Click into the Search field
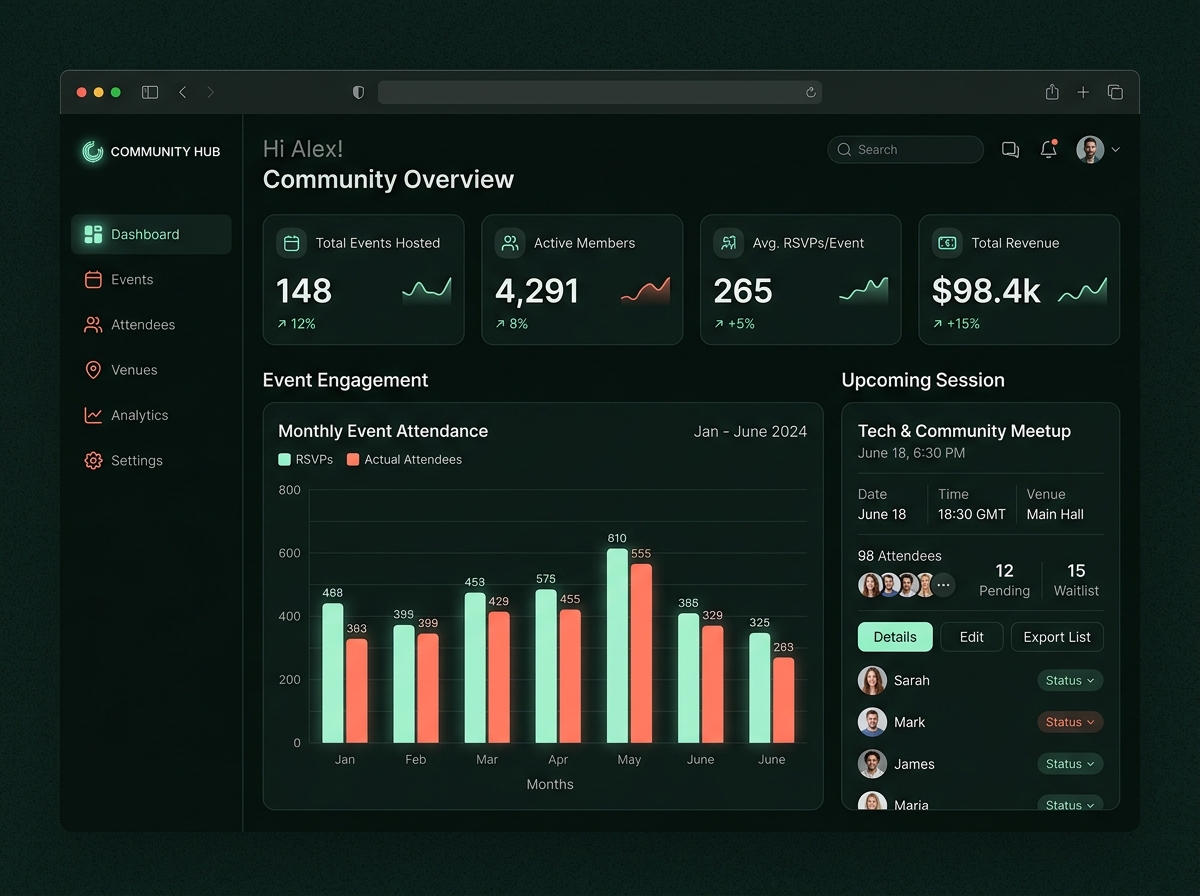Viewport: 1200px width, 896px height. click(x=906, y=150)
